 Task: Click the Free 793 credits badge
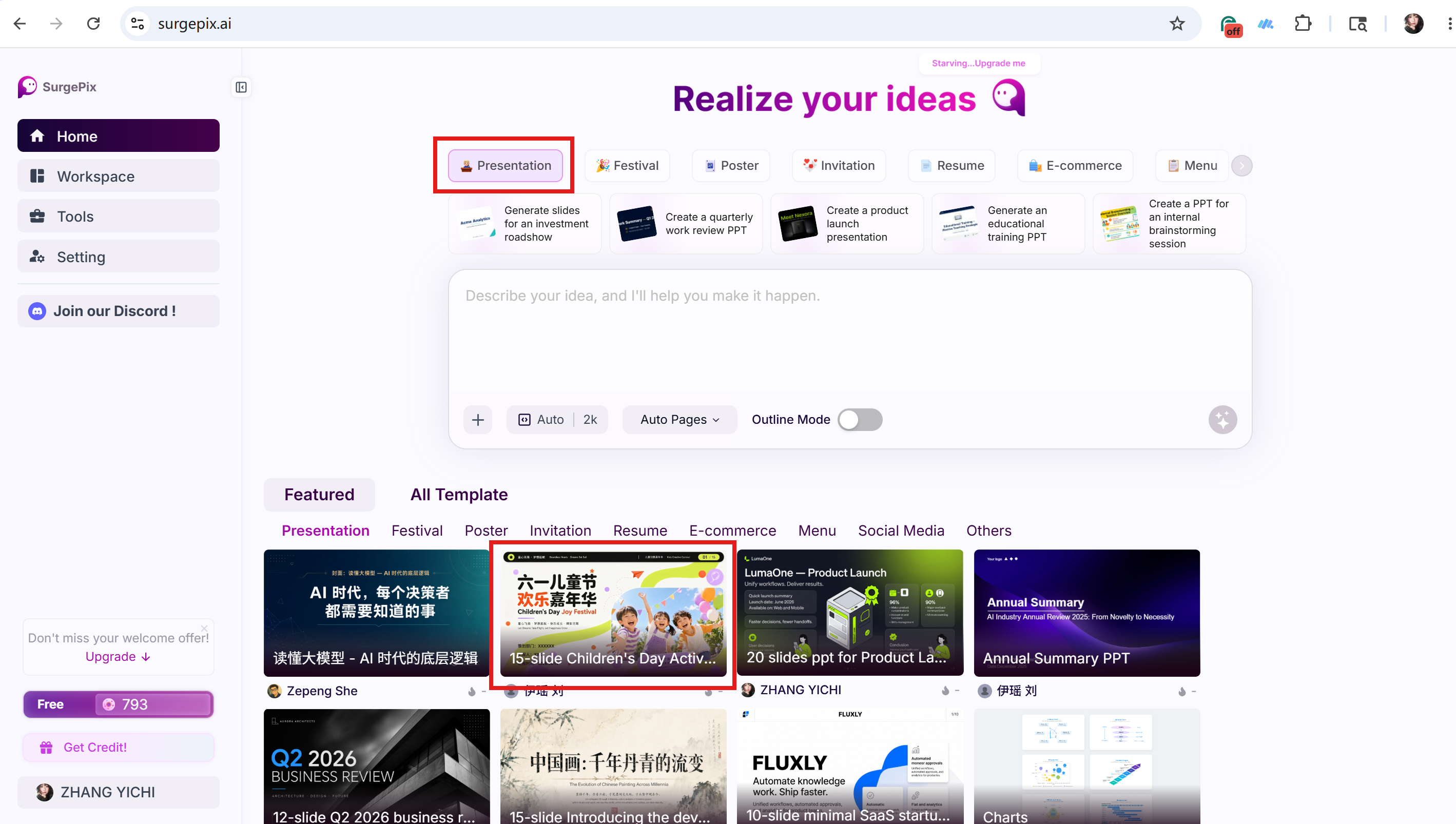119,704
